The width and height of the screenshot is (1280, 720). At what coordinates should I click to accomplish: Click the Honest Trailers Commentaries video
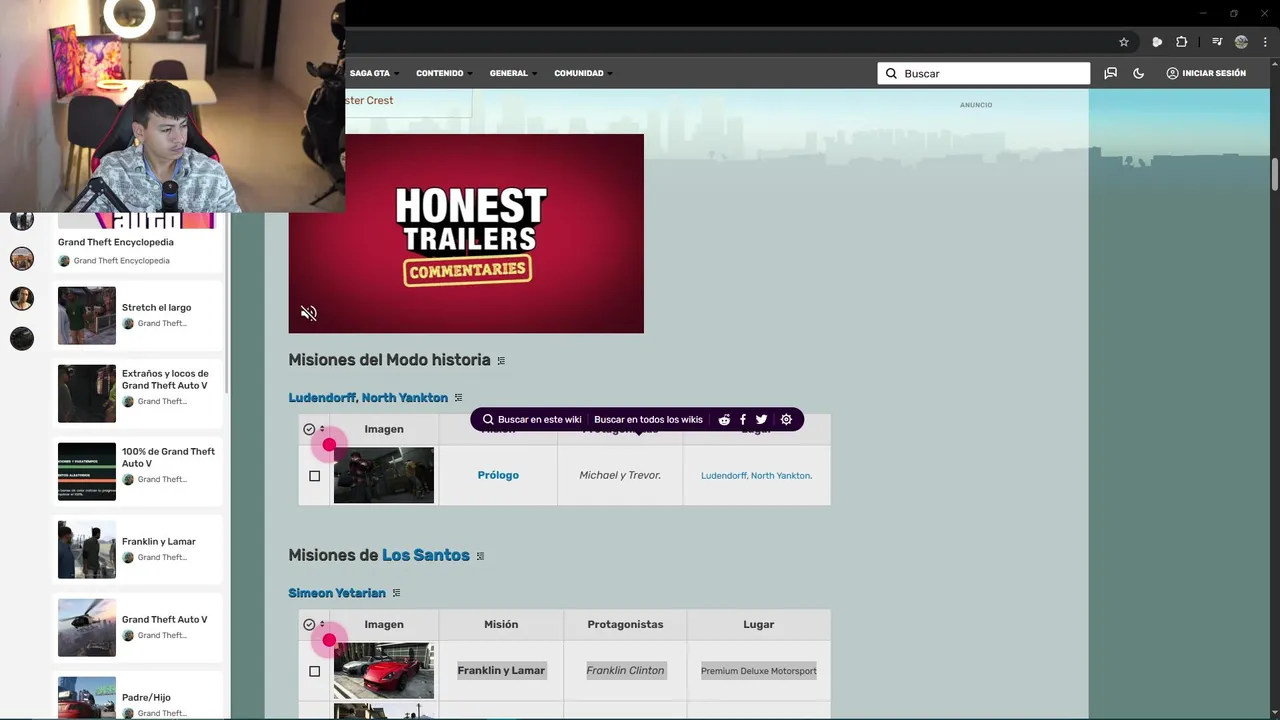[466, 233]
